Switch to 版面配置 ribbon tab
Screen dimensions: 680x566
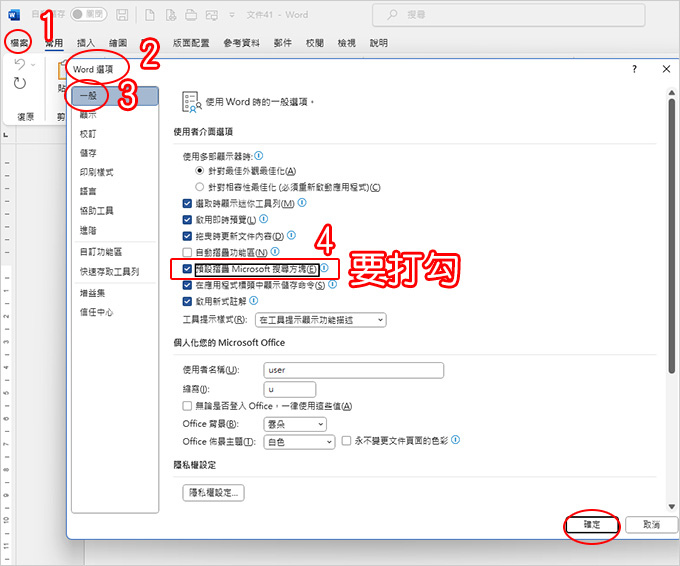coord(191,43)
